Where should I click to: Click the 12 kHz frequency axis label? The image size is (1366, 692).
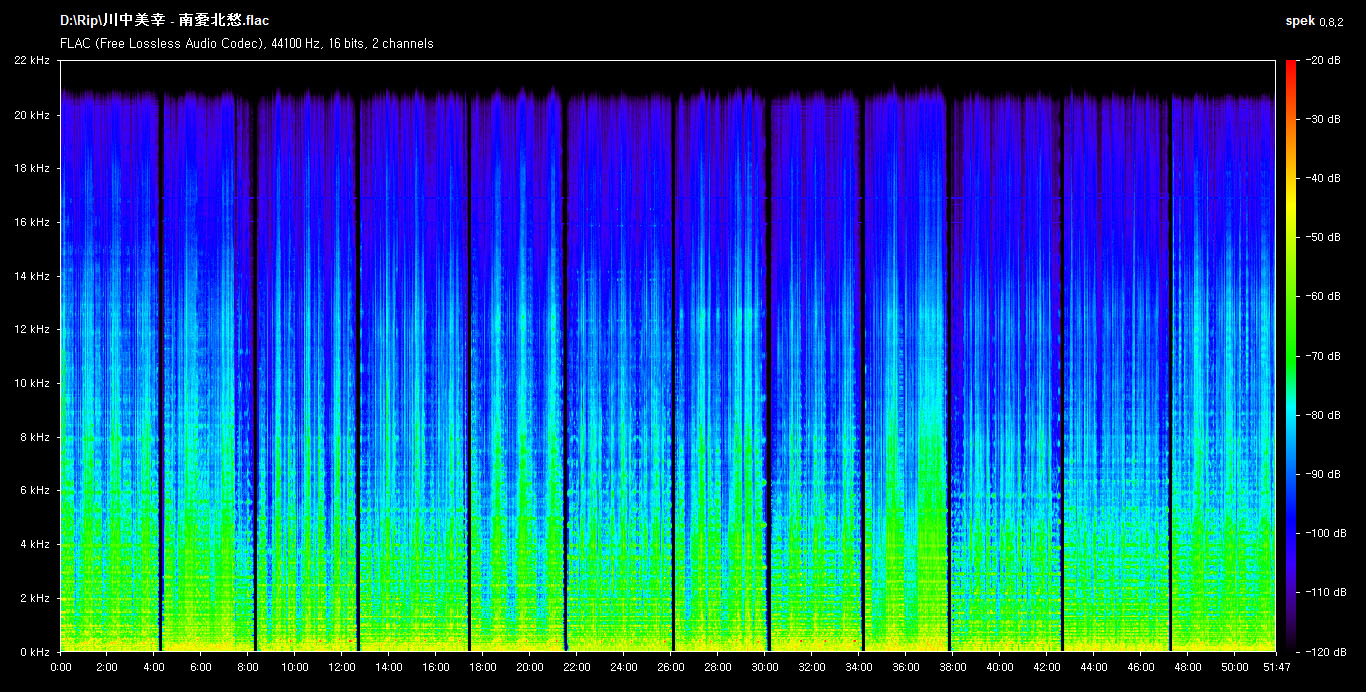click(x=32, y=329)
